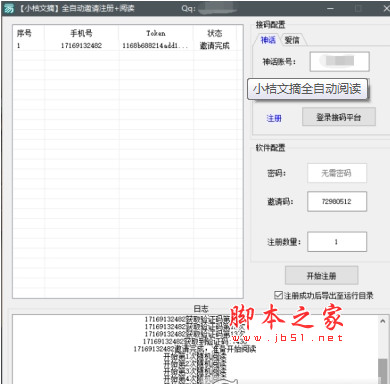Click the app icon in title bar
This screenshot has width=390, height=384.
(9, 8)
